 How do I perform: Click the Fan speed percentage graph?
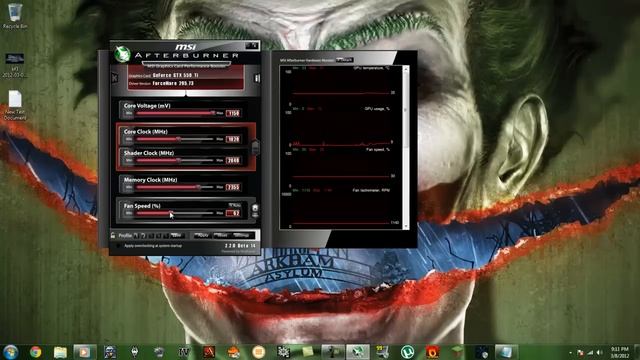tap(341, 168)
